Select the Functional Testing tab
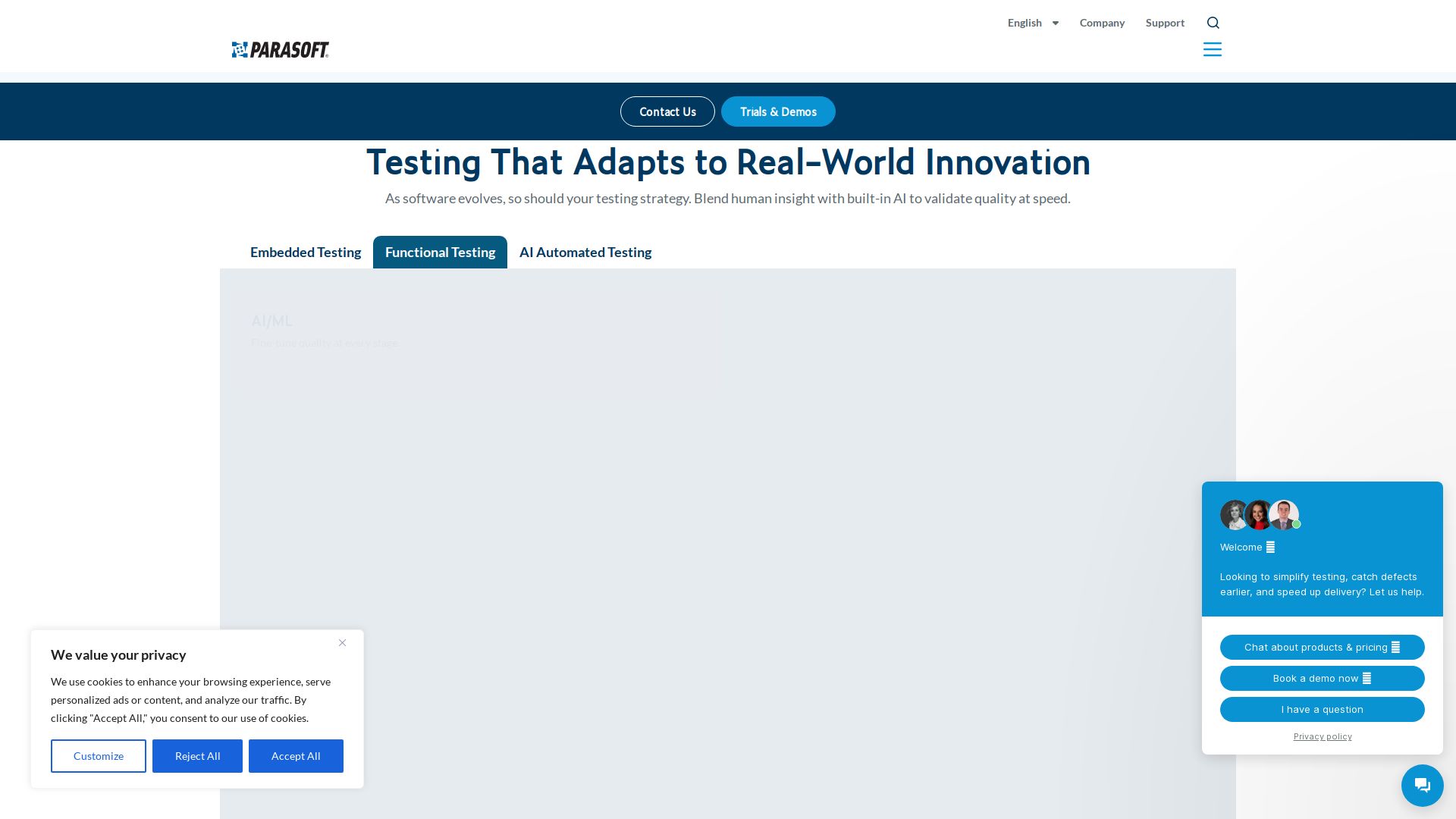1456x819 pixels. click(x=440, y=253)
